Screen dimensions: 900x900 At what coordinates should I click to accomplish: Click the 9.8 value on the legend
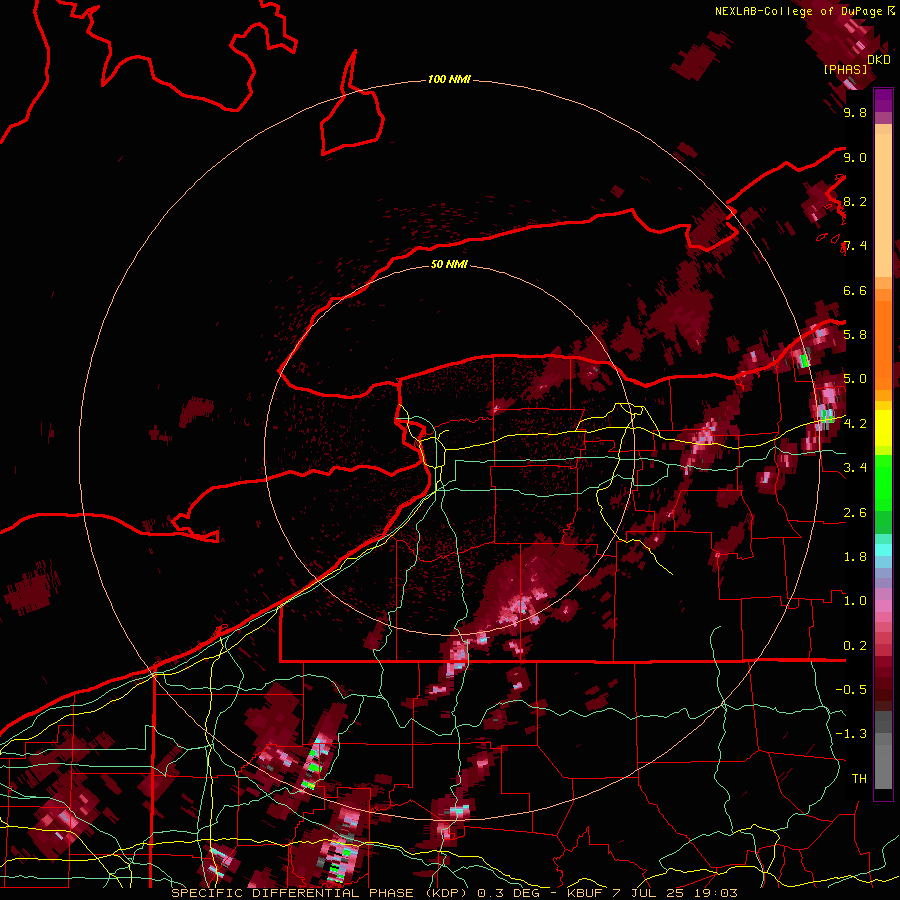[855, 113]
